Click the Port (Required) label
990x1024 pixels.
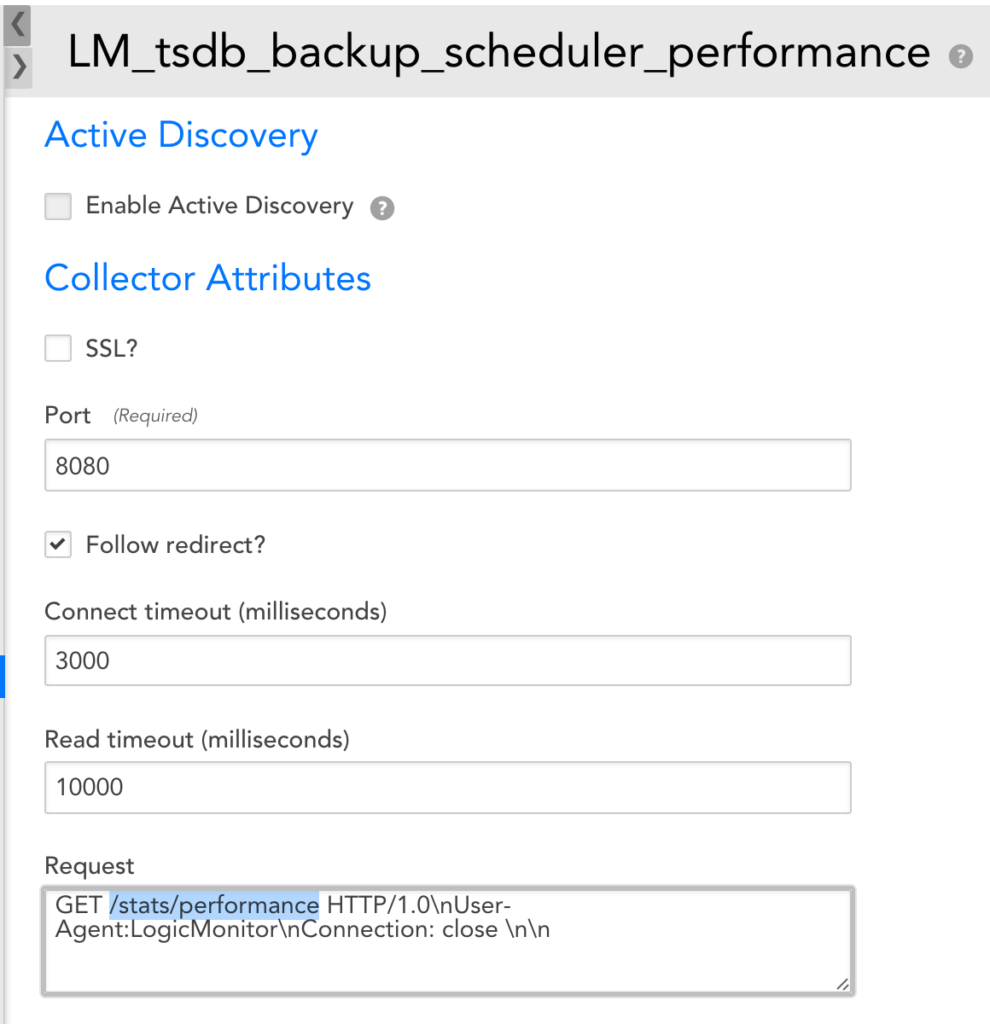[121, 415]
